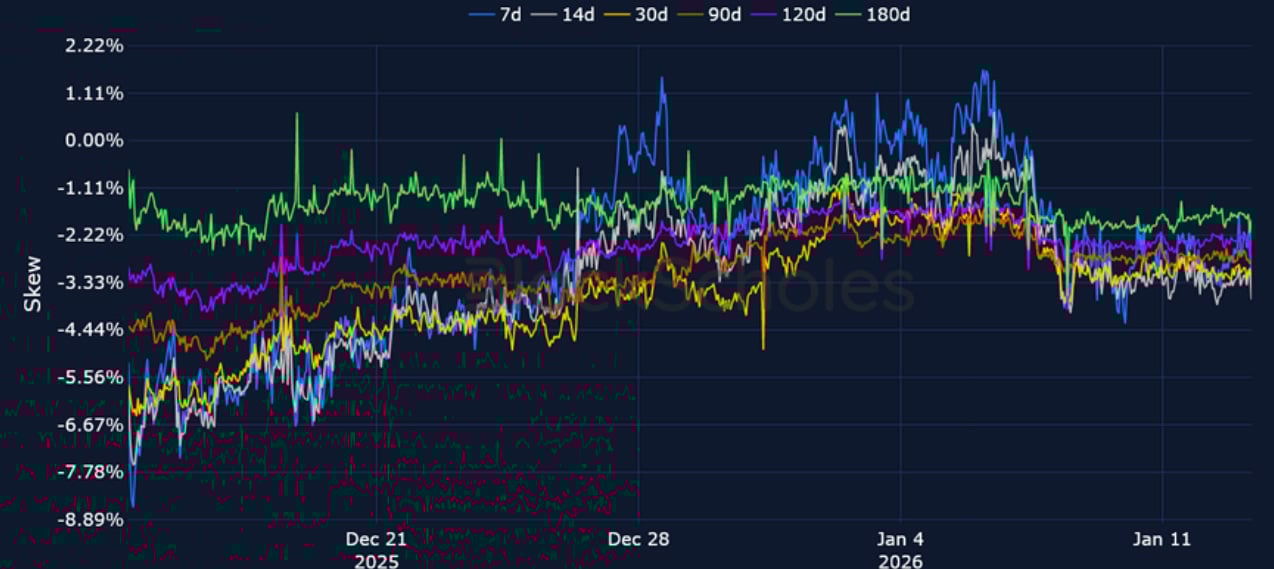Click the BlockScholes watermark in chart
This screenshot has width=1274, height=569.
tap(690, 283)
